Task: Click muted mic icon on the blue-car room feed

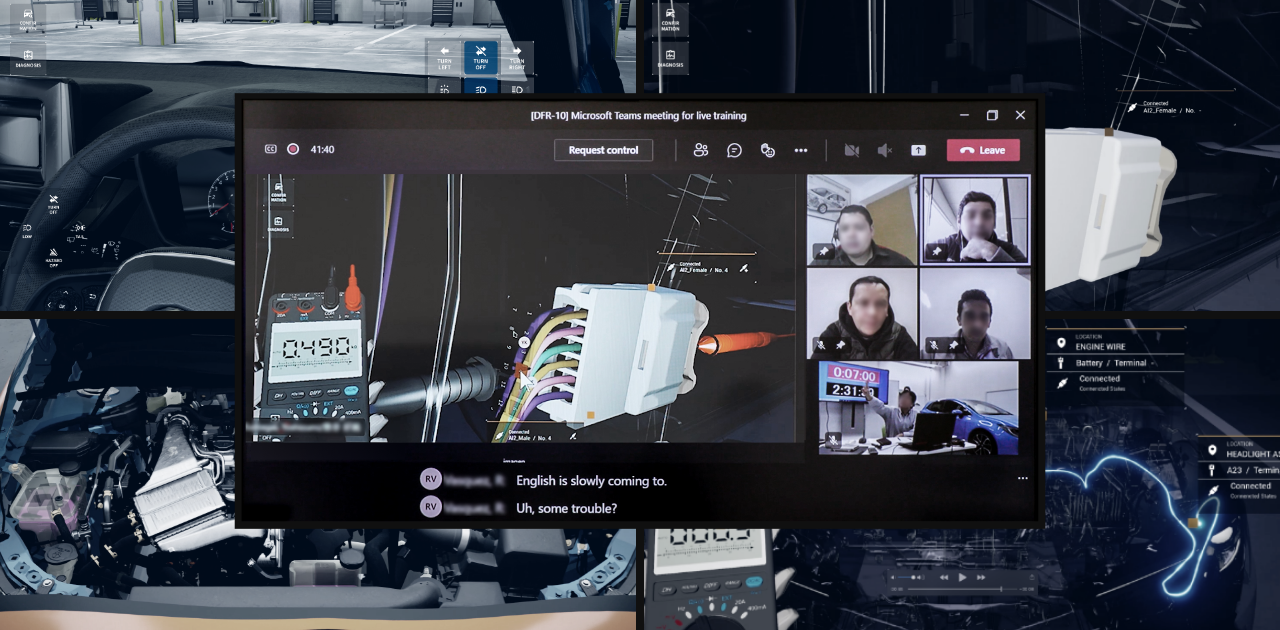Action: [x=831, y=439]
